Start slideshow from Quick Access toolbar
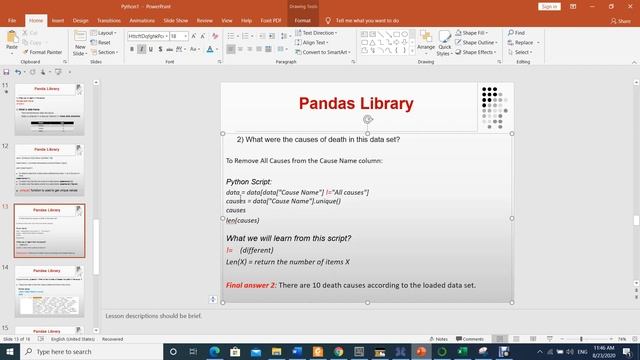This screenshot has width=640, height=360. (x=58, y=72)
